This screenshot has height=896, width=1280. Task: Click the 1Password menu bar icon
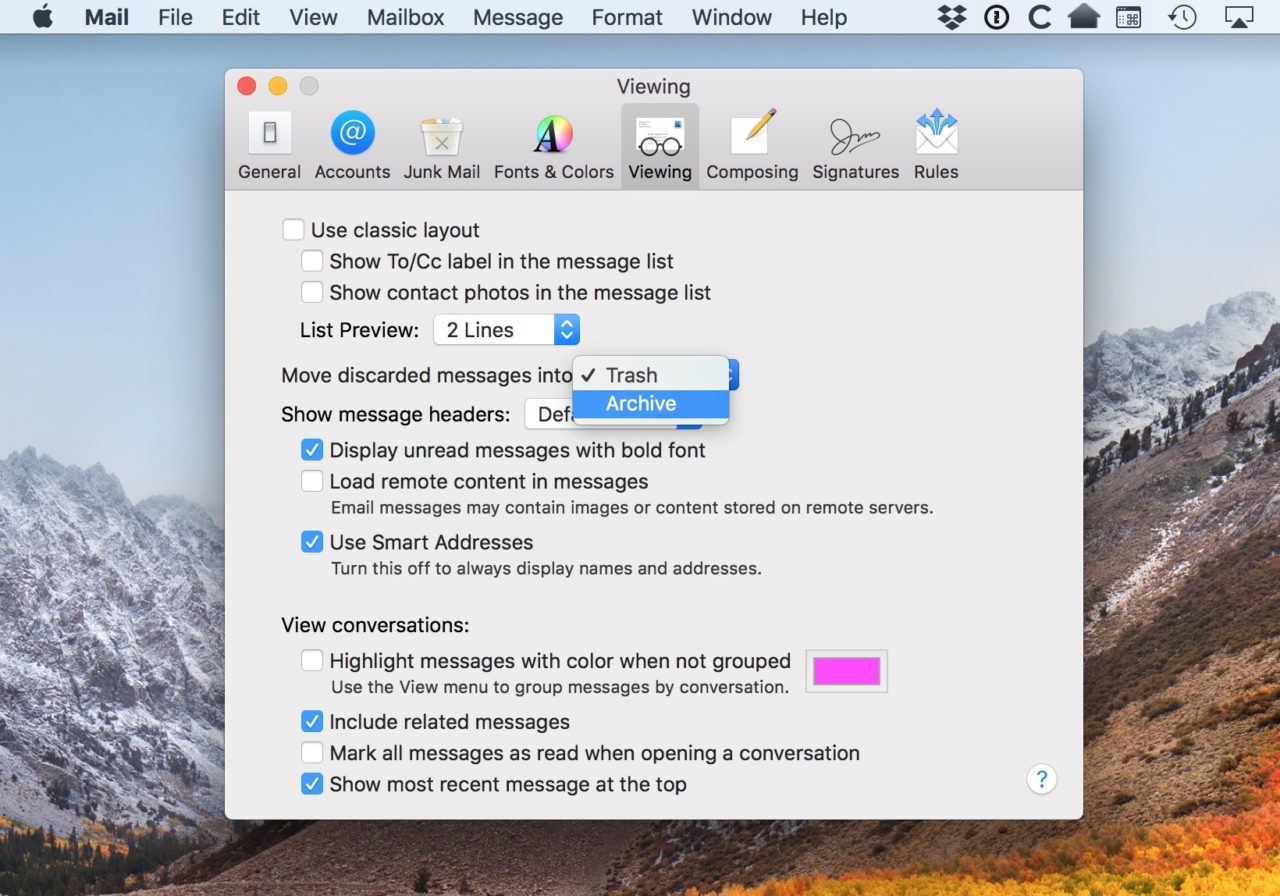click(996, 17)
